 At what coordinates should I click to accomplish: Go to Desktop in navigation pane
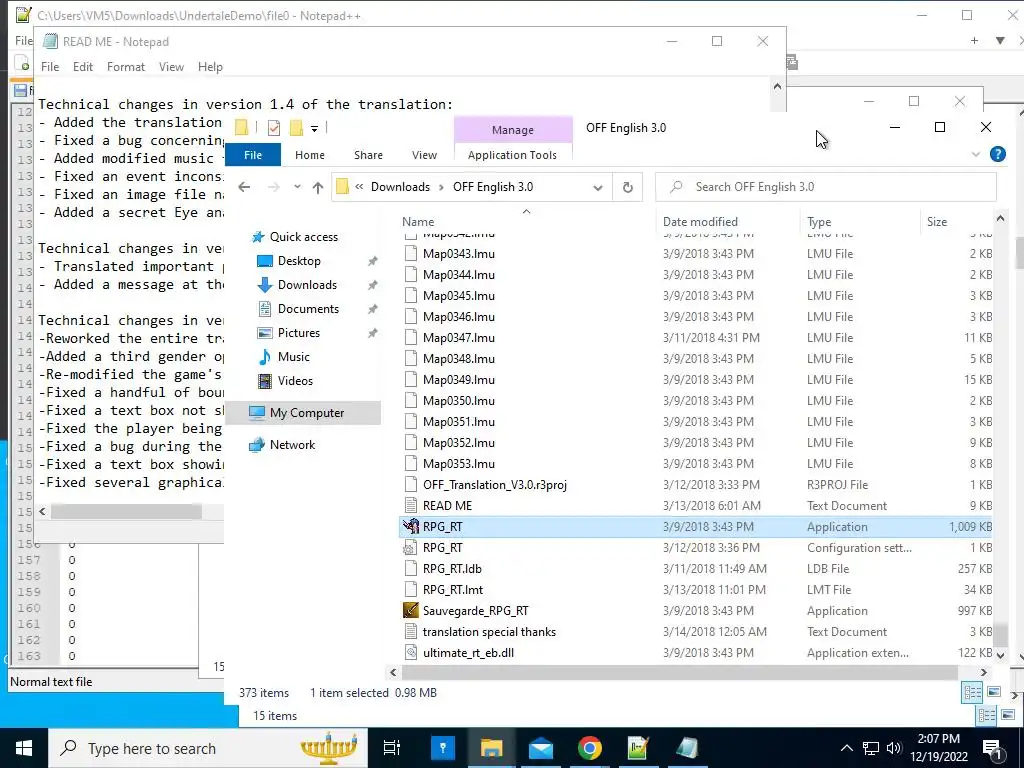click(298, 261)
